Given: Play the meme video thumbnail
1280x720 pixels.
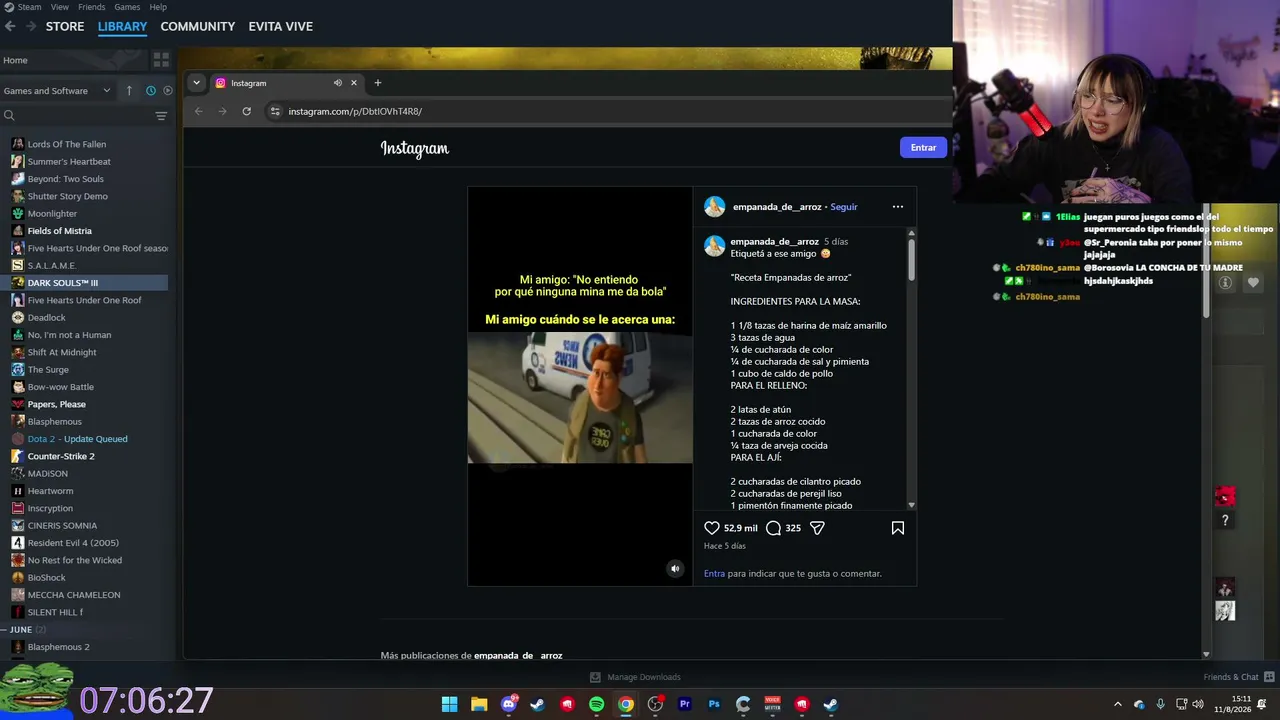Looking at the screenshot, I should tap(580, 398).
